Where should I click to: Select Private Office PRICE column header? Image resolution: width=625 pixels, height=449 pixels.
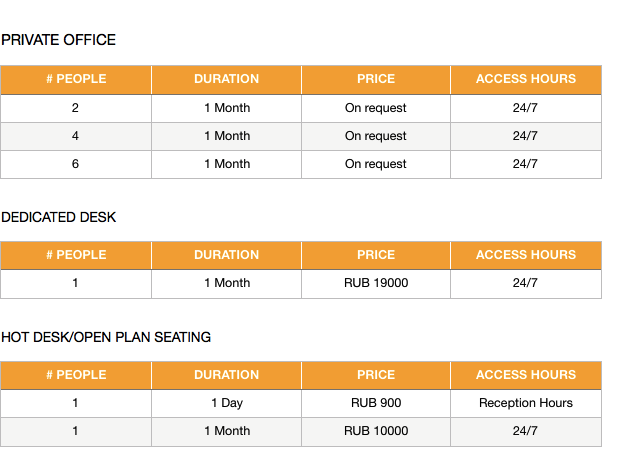376,79
